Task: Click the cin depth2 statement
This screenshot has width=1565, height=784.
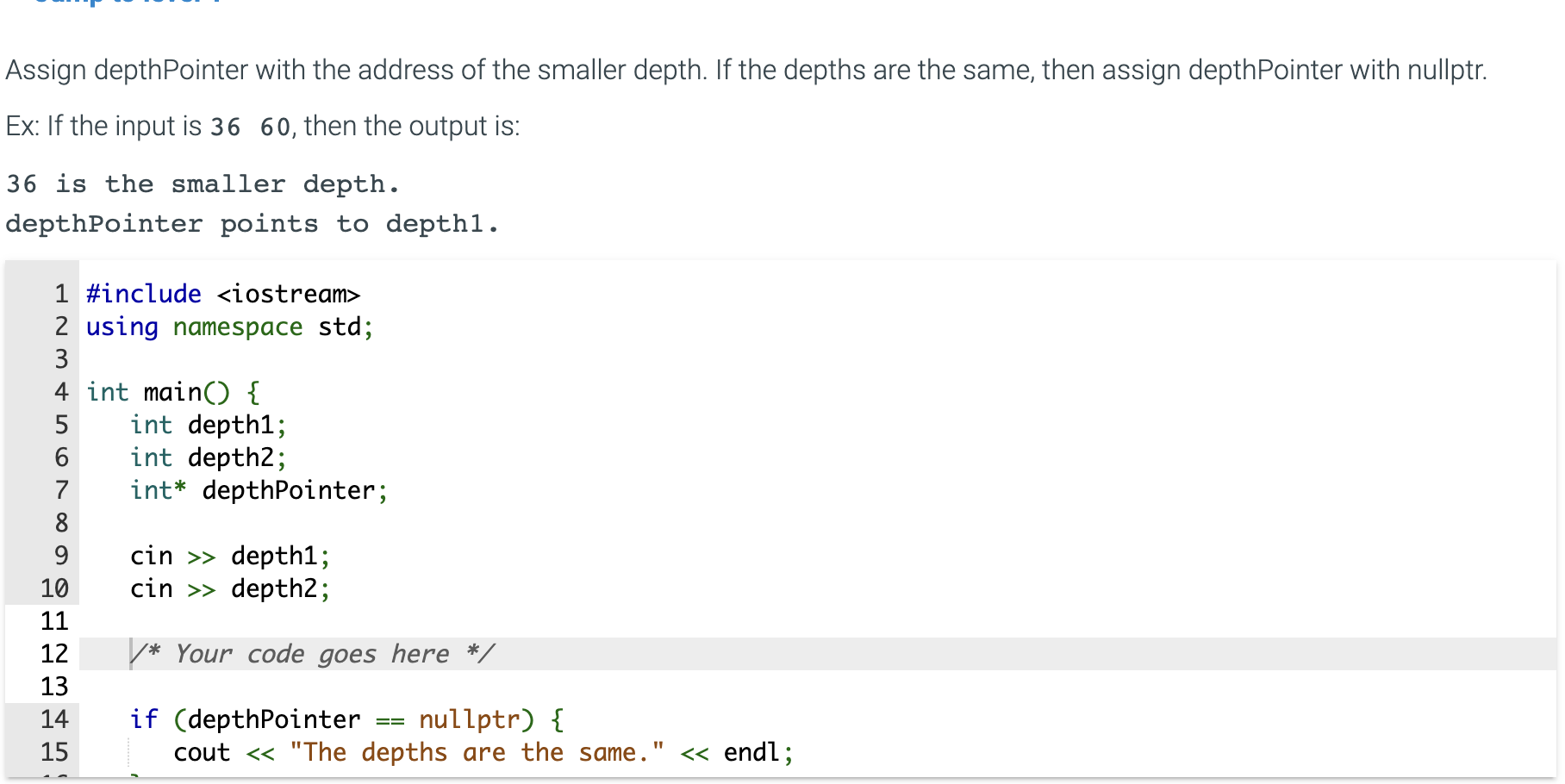Action: pyautogui.click(x=228, y=588)
